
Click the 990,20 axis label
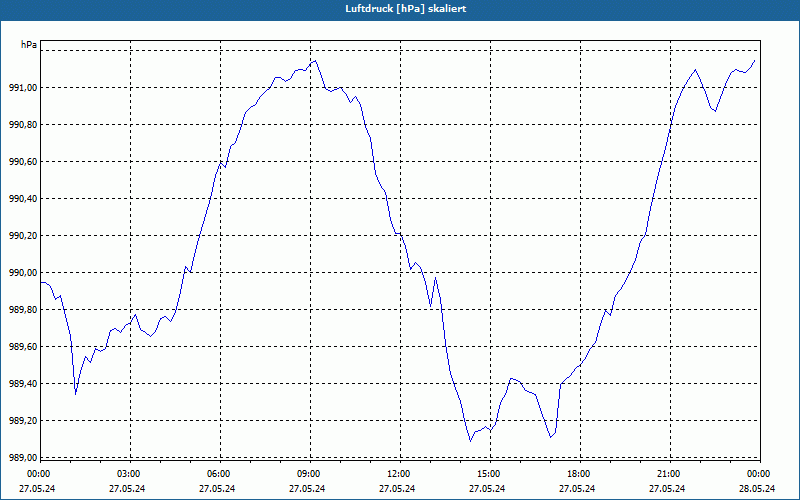point(23,236)
